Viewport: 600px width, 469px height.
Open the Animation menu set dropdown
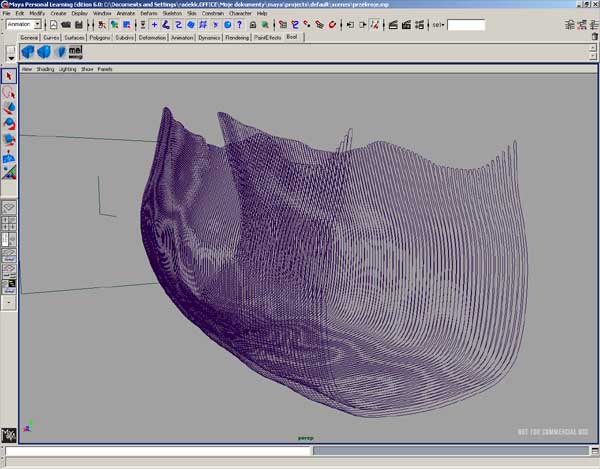tap(38, 24)
